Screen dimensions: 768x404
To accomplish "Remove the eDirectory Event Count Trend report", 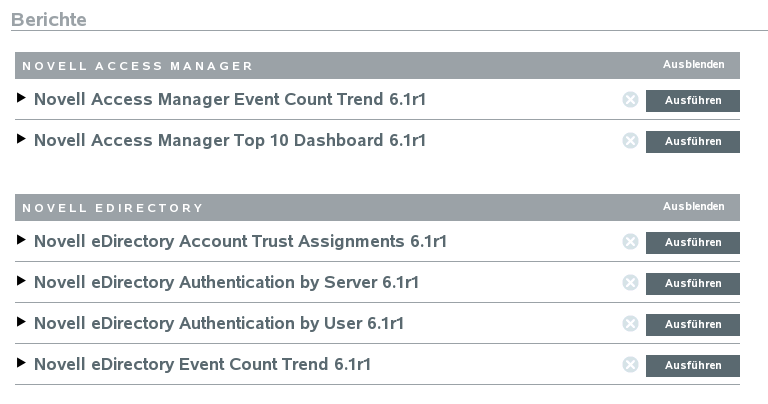I will click(630, 365).
